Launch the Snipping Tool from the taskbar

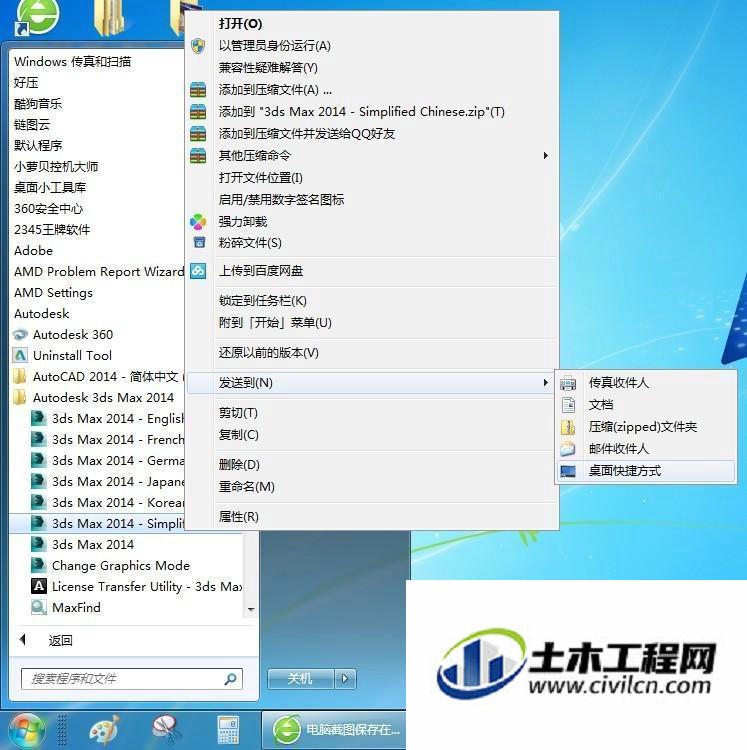pyautogui.click(x=166, y=730)
